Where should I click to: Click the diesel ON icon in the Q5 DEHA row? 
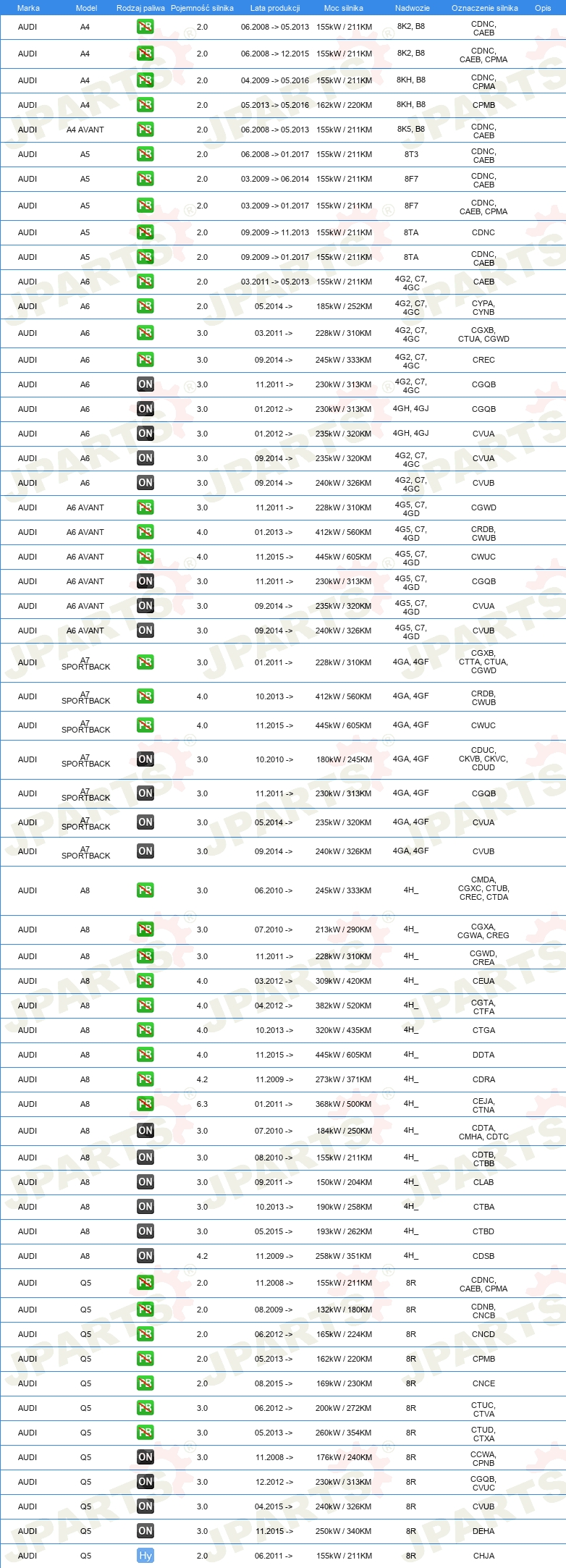click(x=145, y=1531)
